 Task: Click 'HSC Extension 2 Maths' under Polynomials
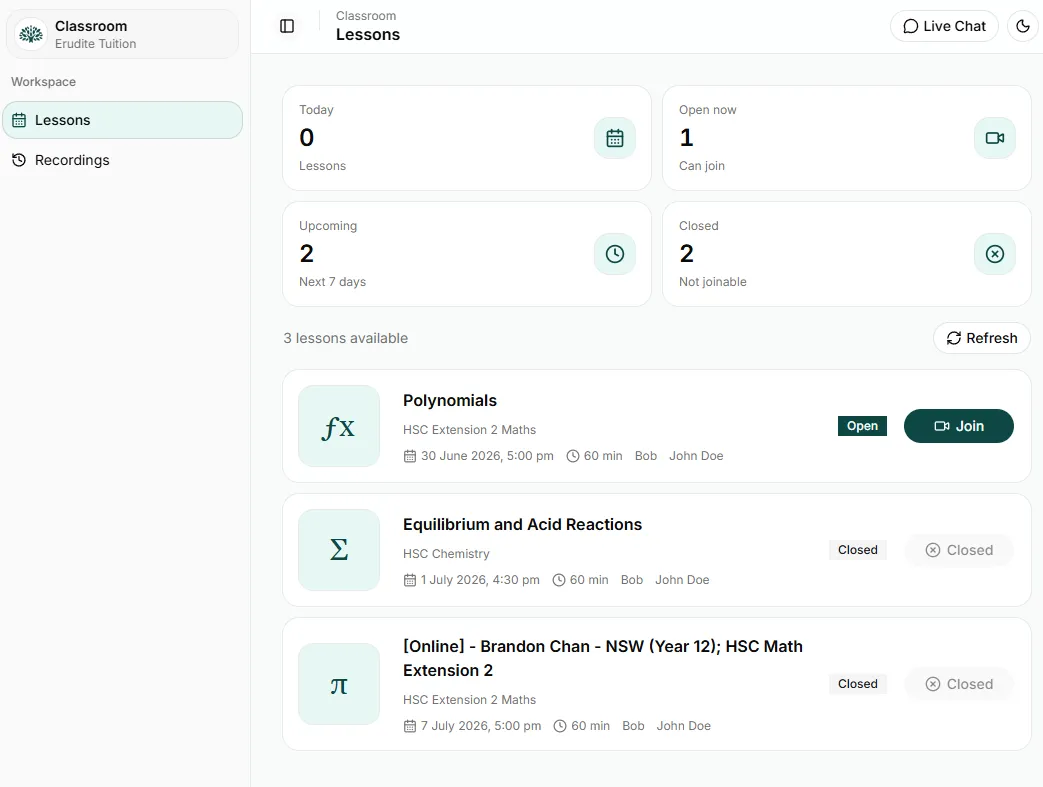click(x=469, y=430)
